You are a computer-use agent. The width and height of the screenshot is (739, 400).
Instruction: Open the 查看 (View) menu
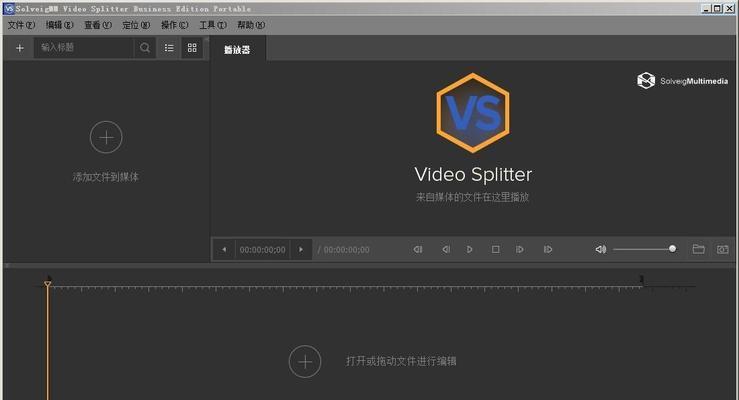tap(98, 25)
